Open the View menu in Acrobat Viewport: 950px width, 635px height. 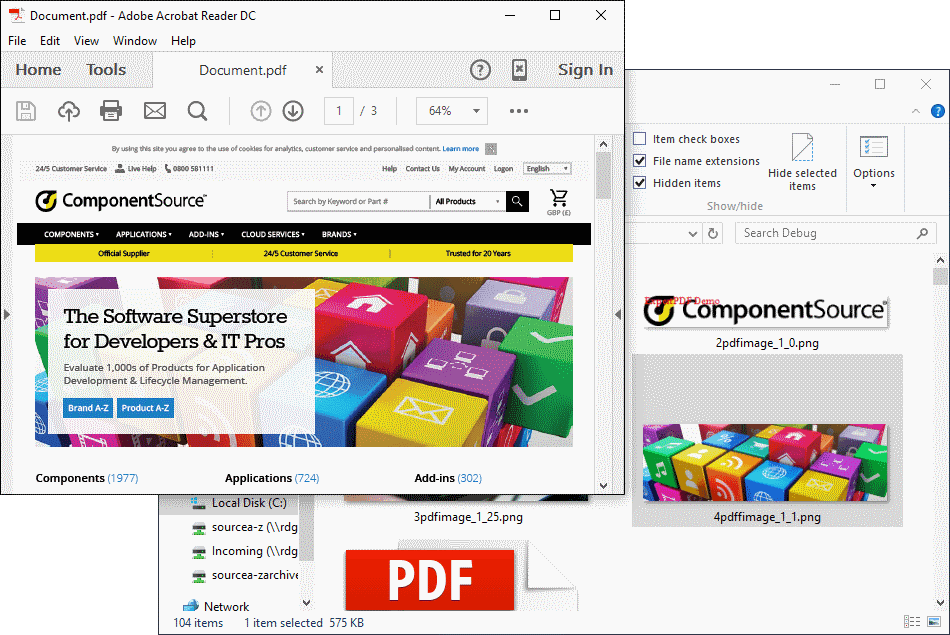click(x=86, y=41)
